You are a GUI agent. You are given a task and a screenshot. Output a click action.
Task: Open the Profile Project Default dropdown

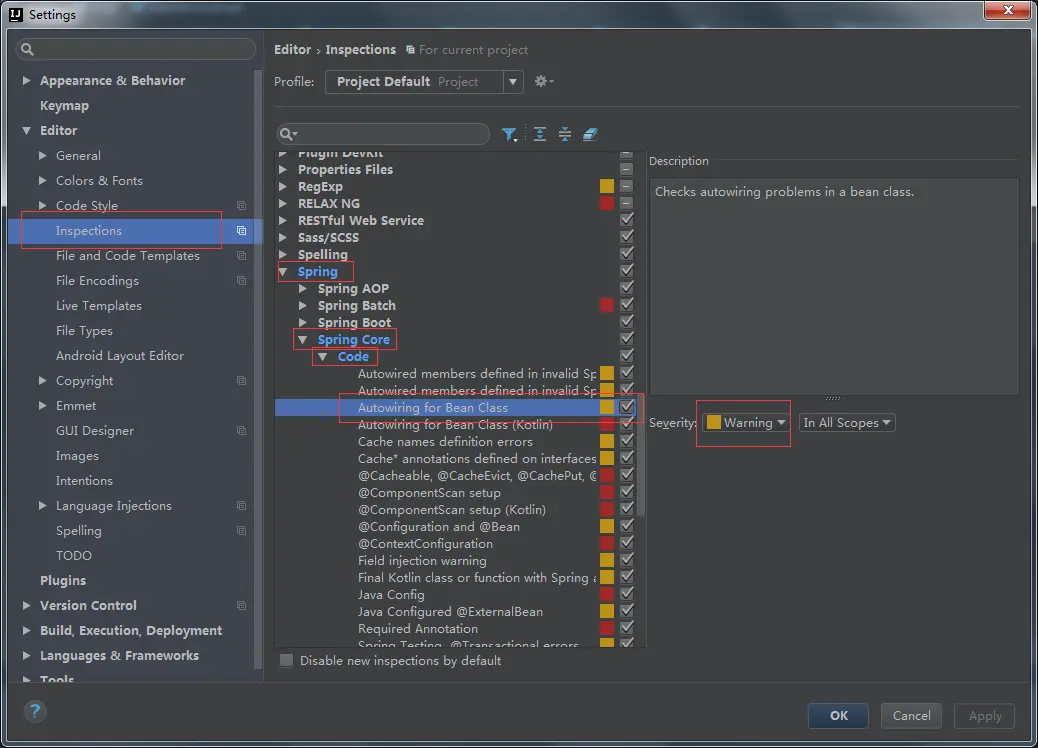click(x=424, y=81)
